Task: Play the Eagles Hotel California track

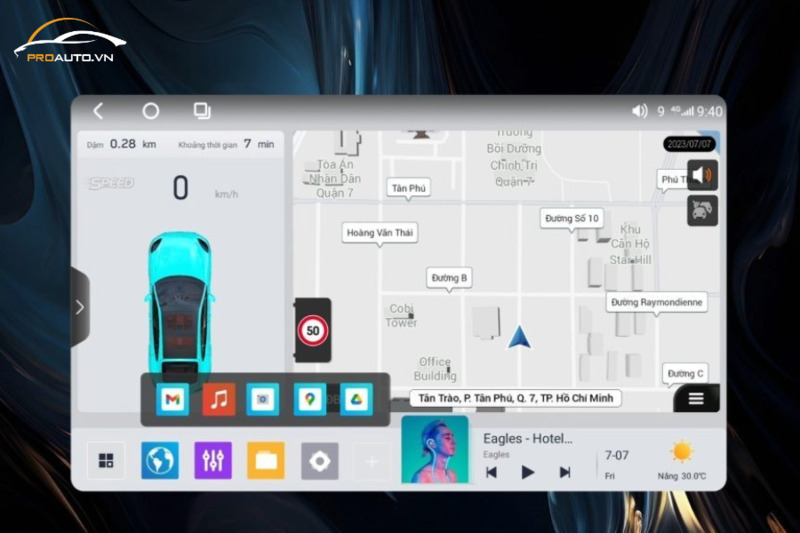Action: (x=528, y=472)
